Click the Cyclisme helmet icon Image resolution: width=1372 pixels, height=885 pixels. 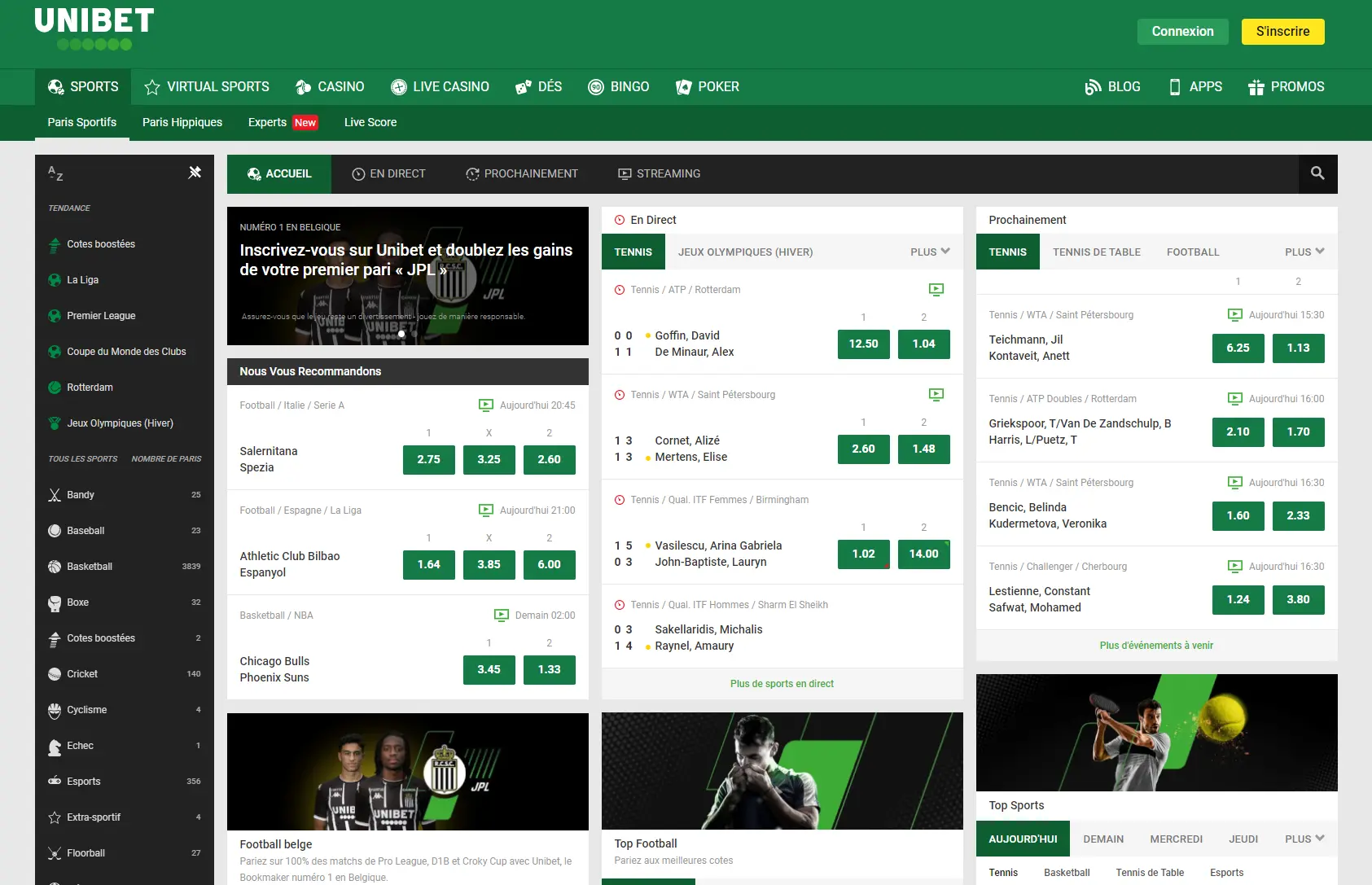[55, 710]
